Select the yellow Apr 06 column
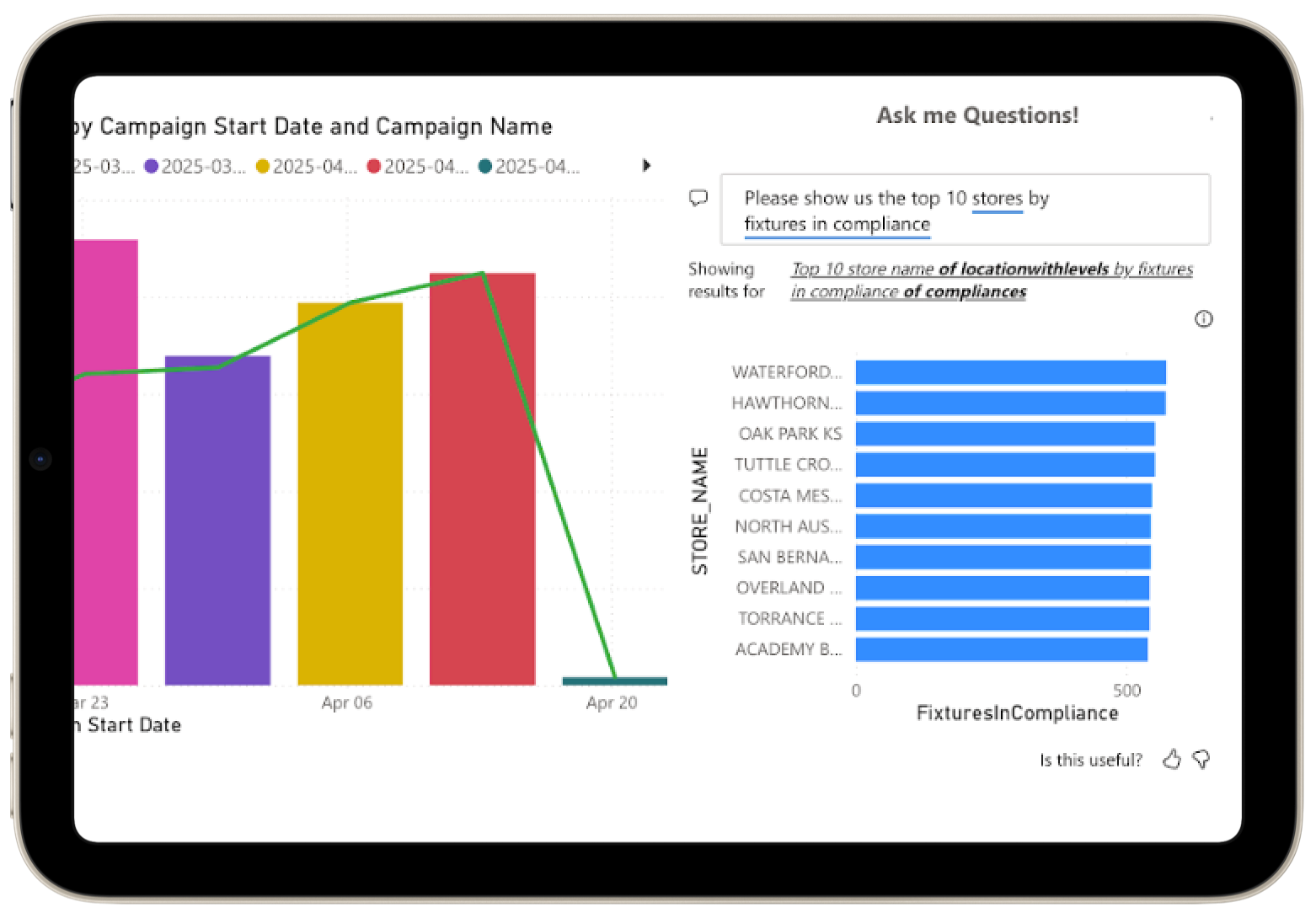Screen dimensions: 1316x918 (x=350, y=494)
